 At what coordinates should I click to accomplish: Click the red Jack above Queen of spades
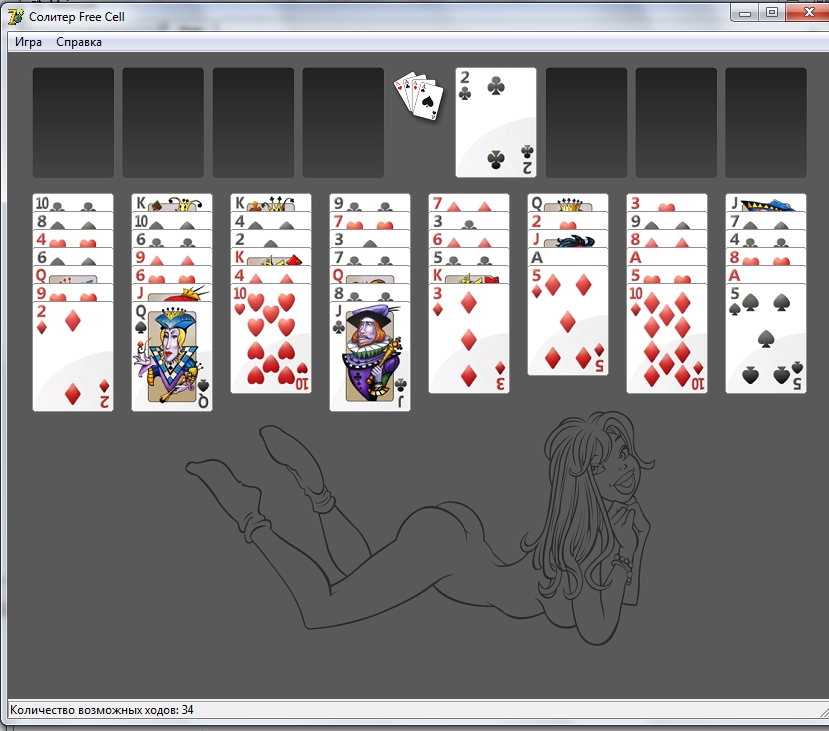pos(172,293)
